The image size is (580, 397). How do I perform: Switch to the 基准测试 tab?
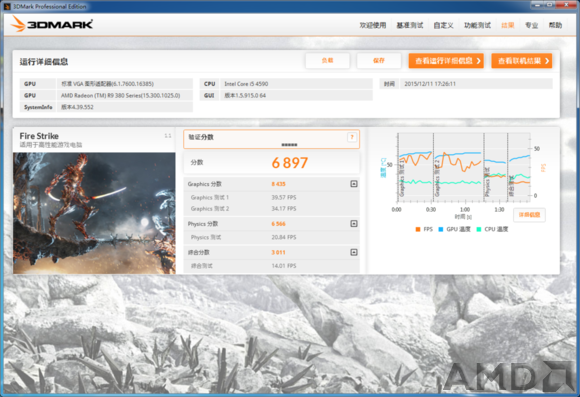click(x=409, y=25)
